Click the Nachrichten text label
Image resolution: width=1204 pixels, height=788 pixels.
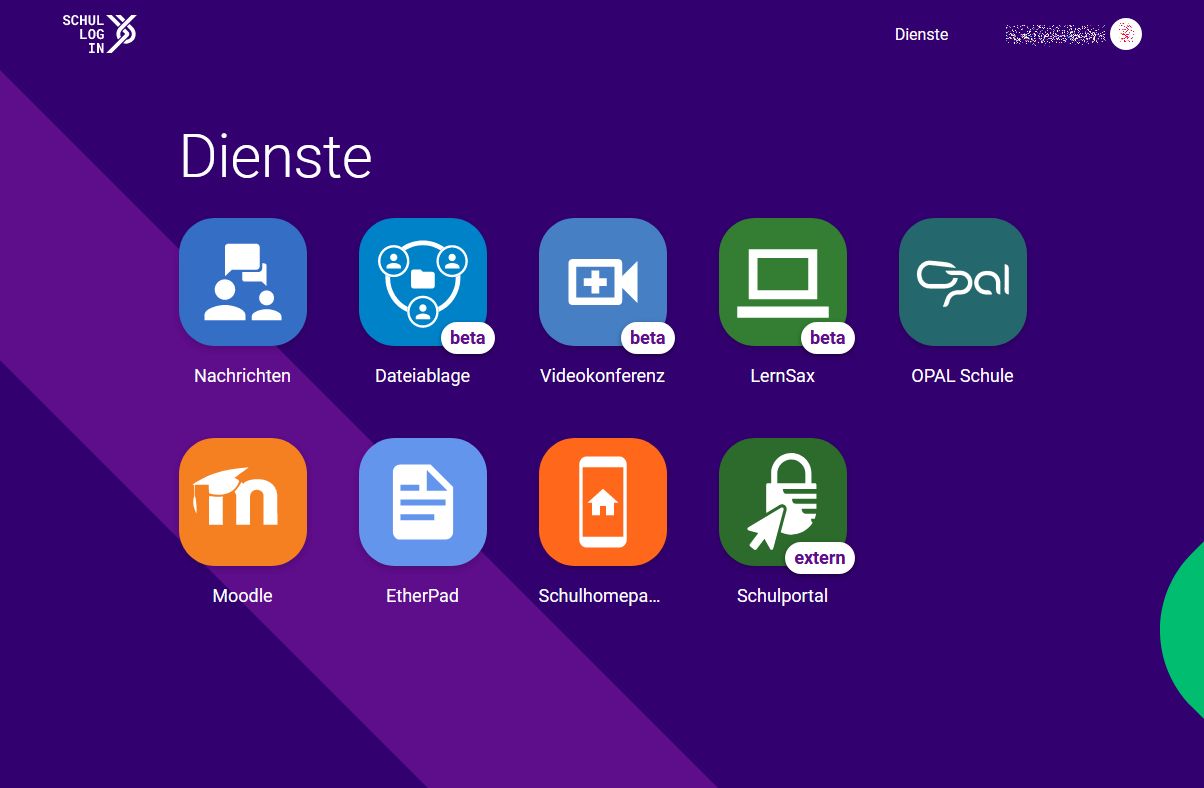[x=242, y=376]
